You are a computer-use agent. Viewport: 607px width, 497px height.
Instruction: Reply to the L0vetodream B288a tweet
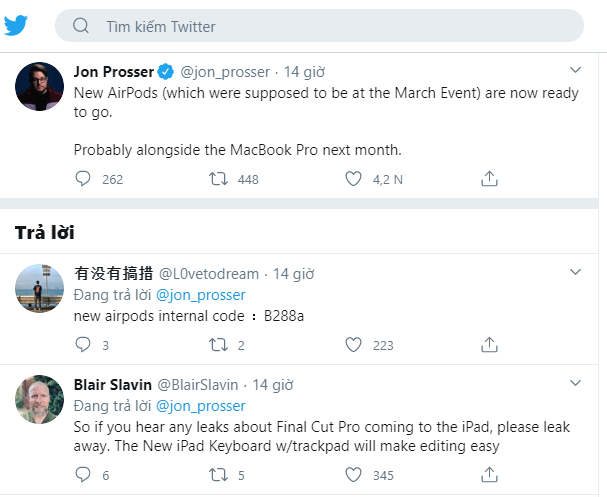click(x=82, y=344)
